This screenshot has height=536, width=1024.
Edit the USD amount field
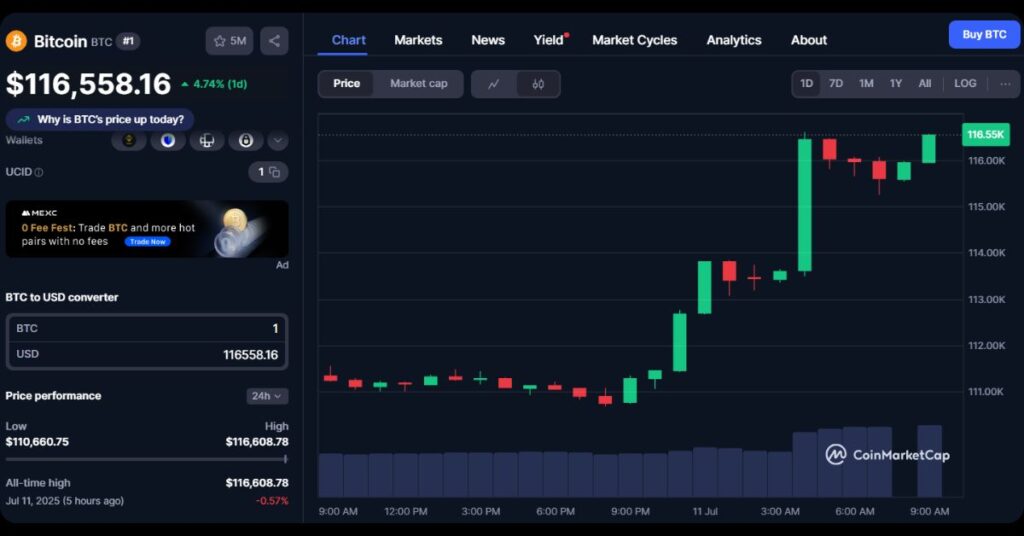point(147,355)
